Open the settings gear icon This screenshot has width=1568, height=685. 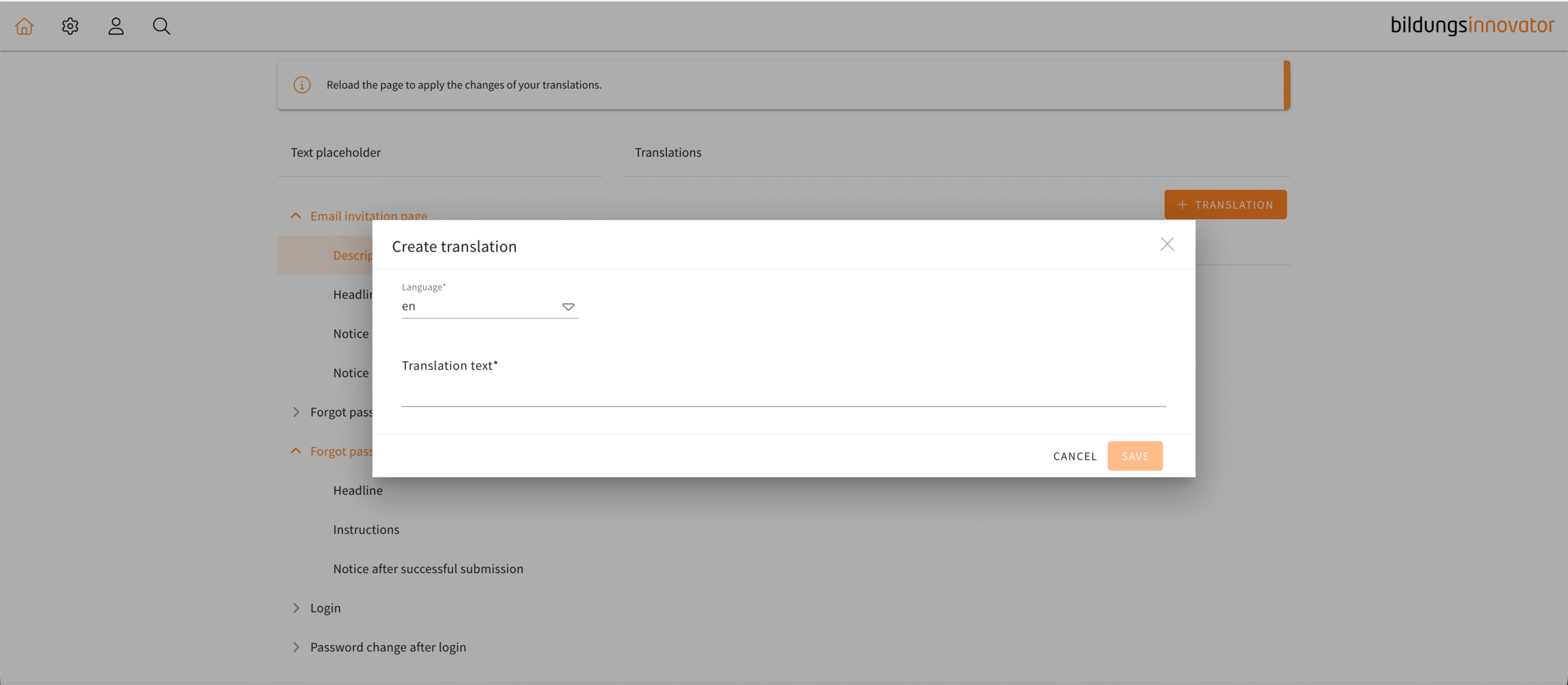click(70, 26)
